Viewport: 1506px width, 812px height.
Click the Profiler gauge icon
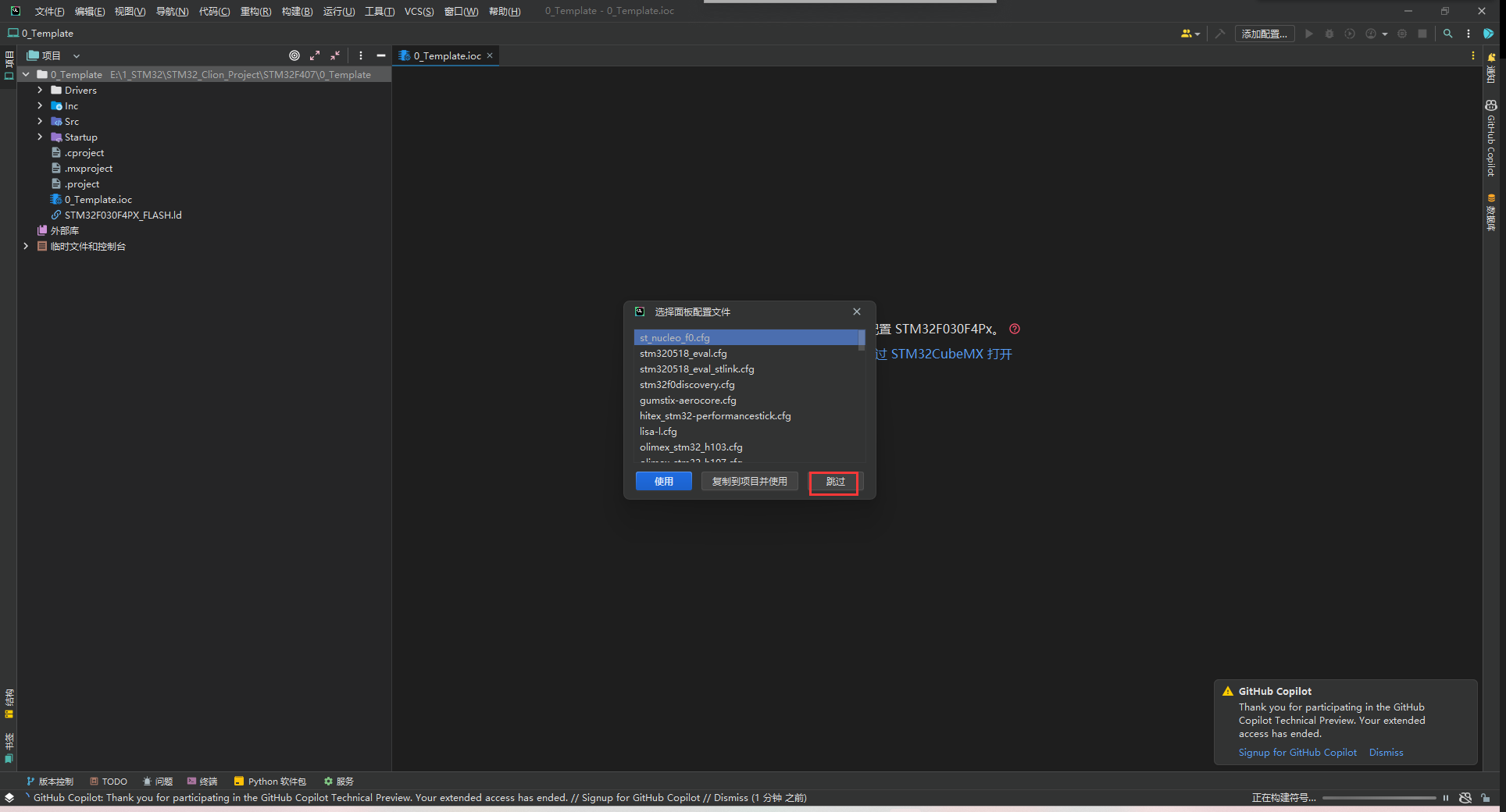coord(1371,34)
